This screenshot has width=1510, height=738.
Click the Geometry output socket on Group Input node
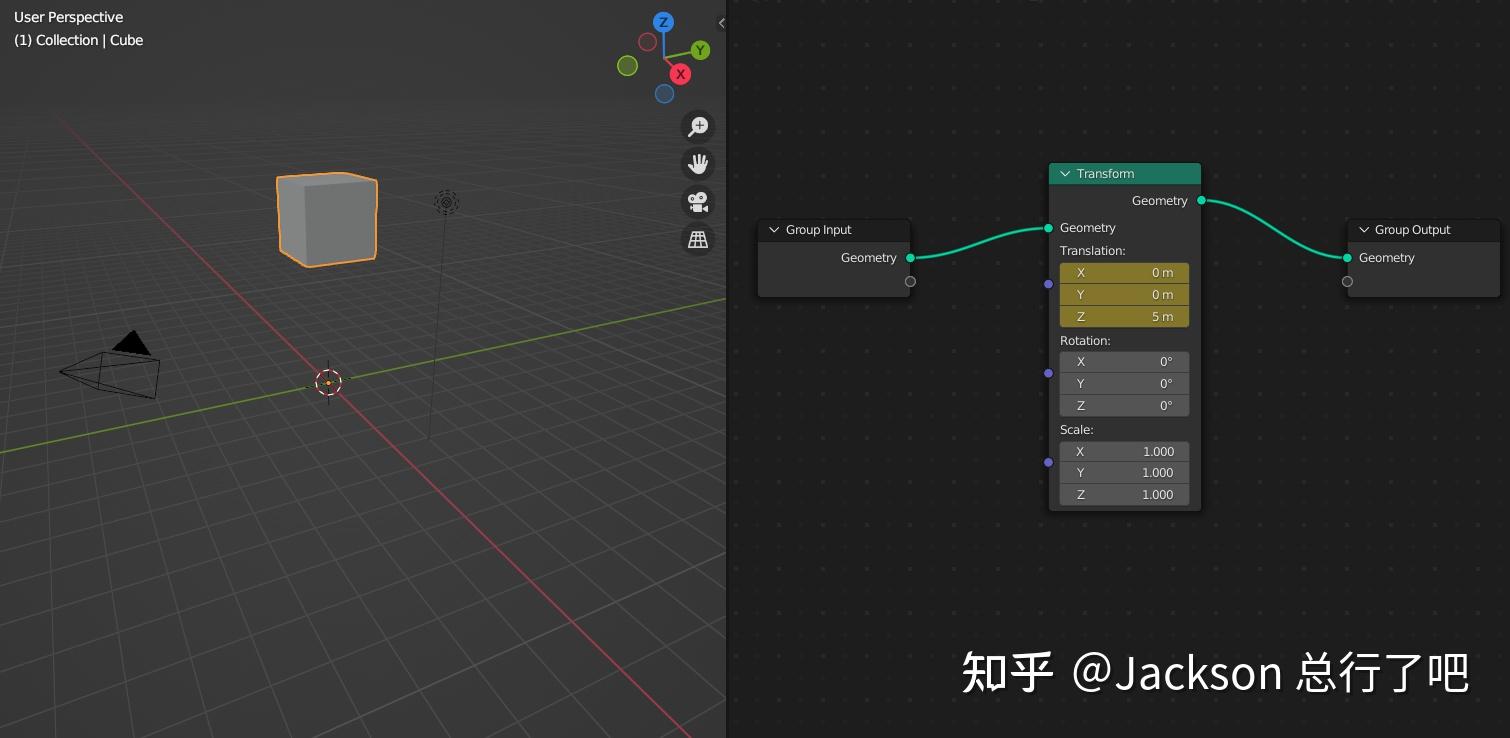click(910, 257)
